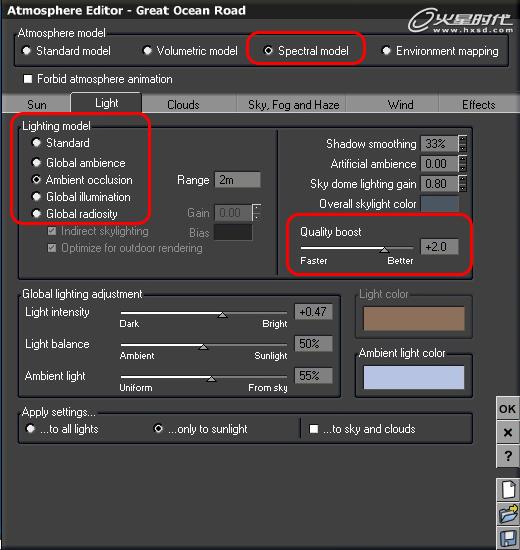Click the Shadow smoothing 33% field
520x550 pixels.
[x=439, y=144]
